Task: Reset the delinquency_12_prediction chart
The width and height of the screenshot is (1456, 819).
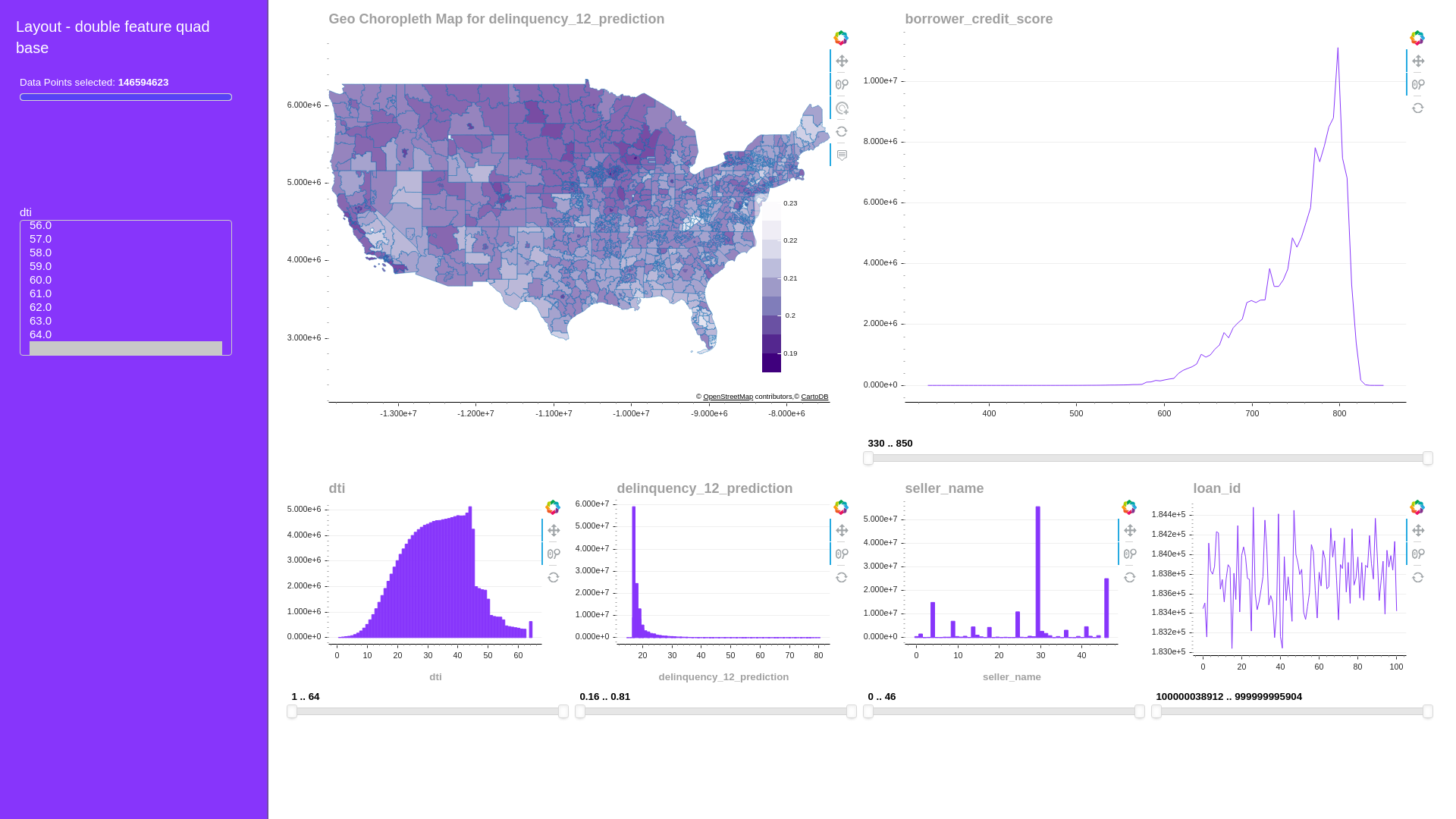Action: point(842,578)
